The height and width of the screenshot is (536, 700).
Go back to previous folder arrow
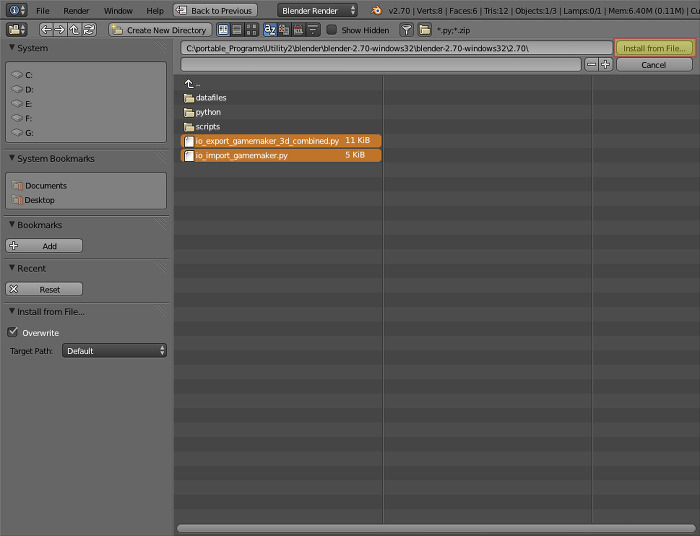[x=46, y=30]
